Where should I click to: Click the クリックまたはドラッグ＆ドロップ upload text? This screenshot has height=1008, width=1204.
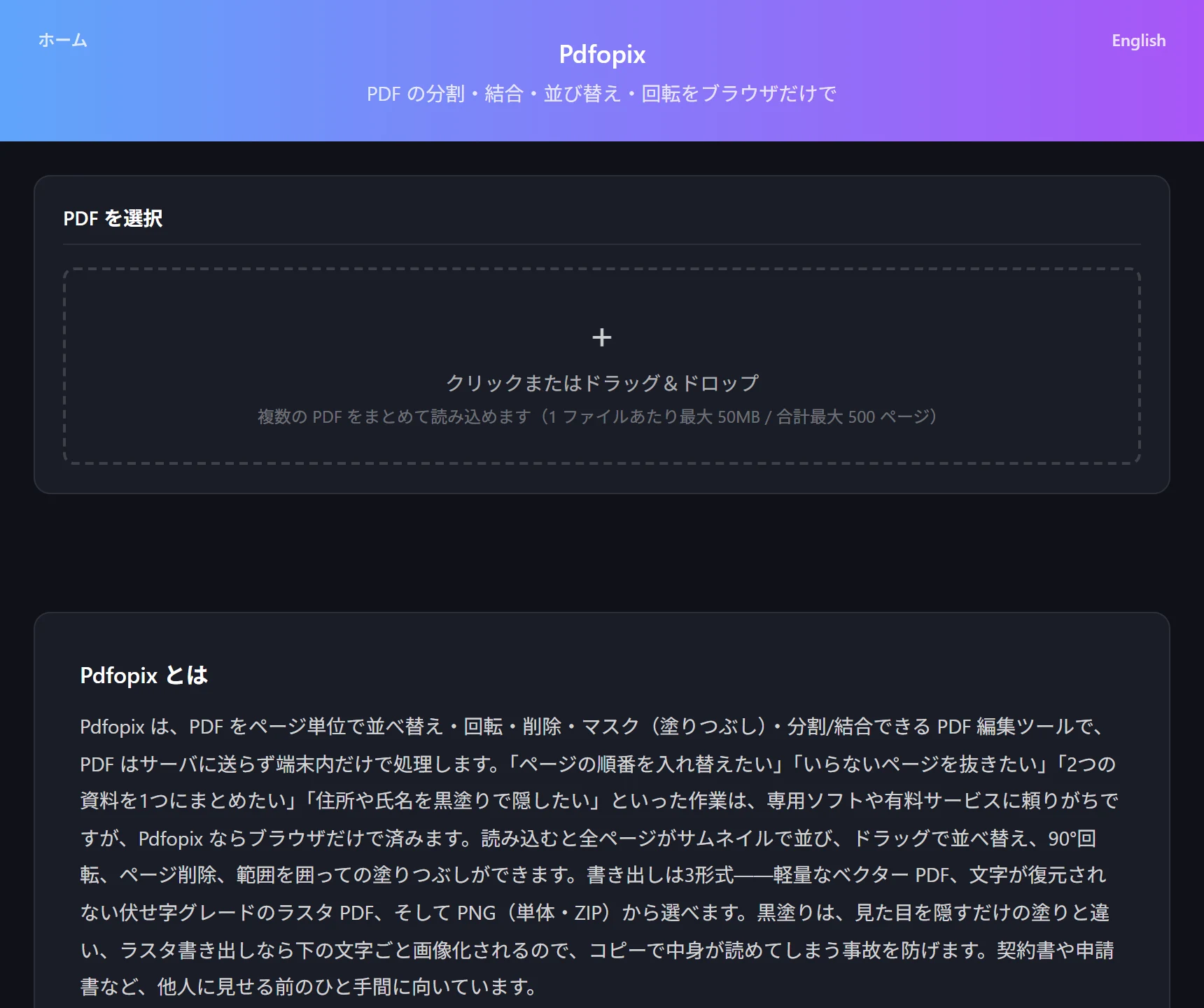pos(602,383)
